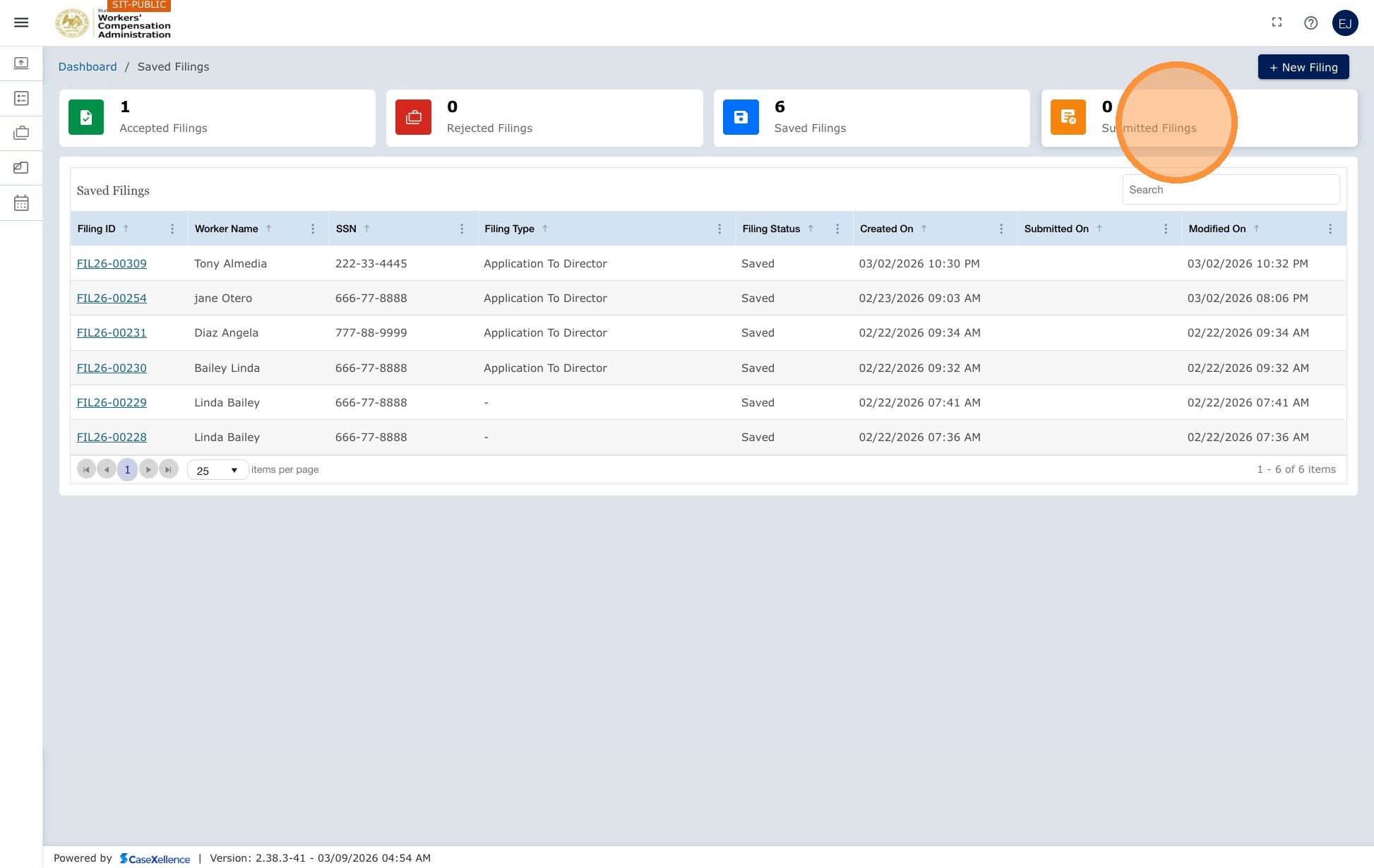Viewport: 1374px width, 868px height.
Task: Sort by Modified On arrow
Action: coord(1257,229)
